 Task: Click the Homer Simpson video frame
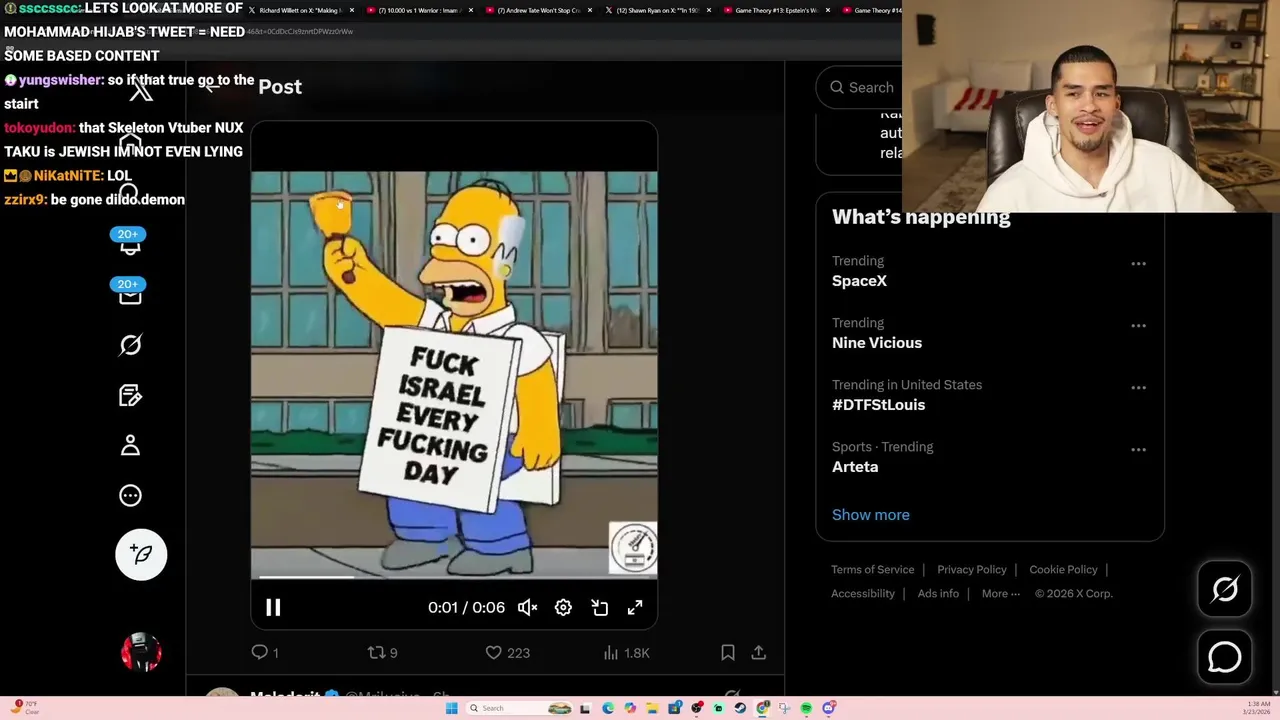[x=454, y=375]
